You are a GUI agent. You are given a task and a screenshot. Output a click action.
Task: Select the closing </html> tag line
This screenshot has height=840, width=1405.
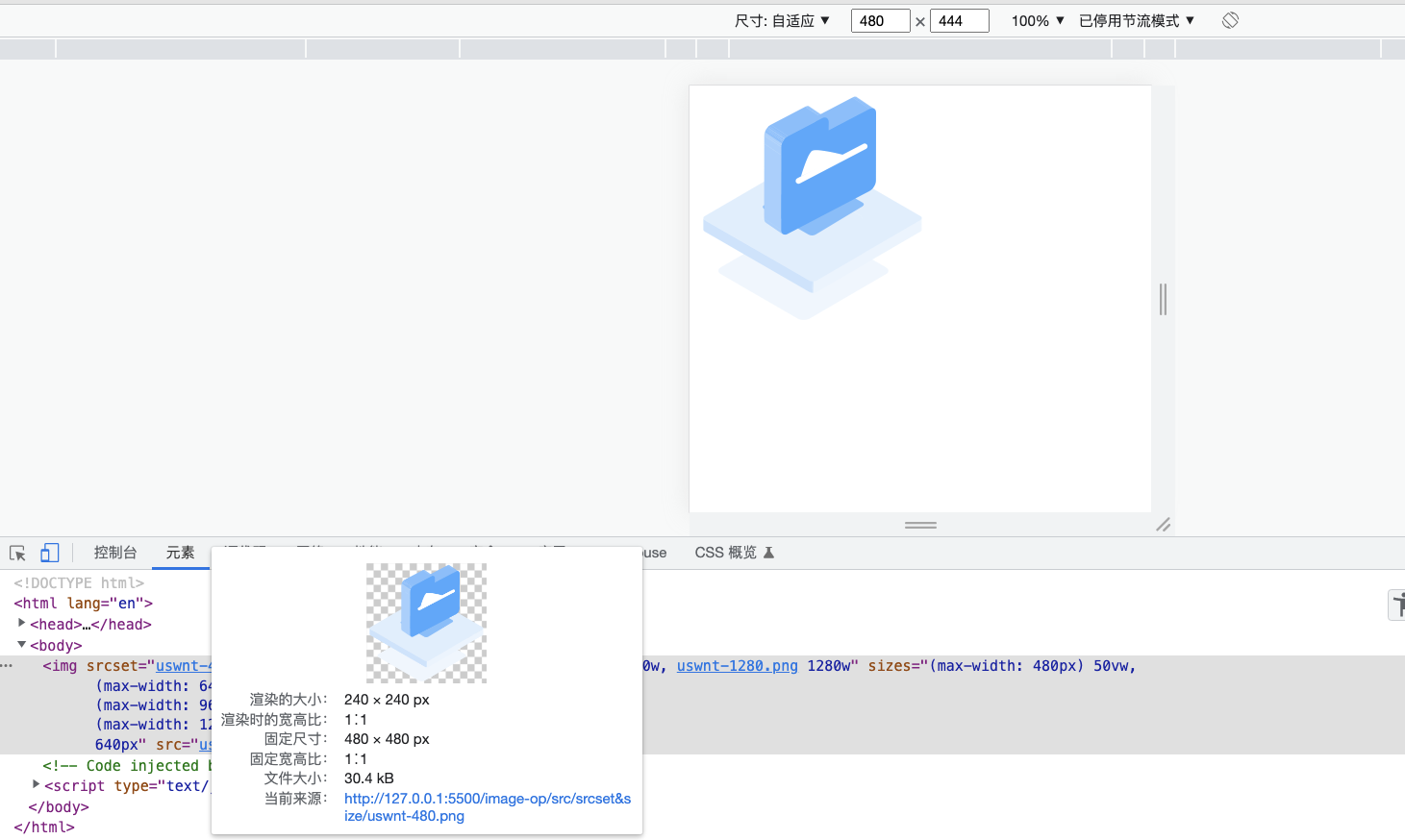44,828
